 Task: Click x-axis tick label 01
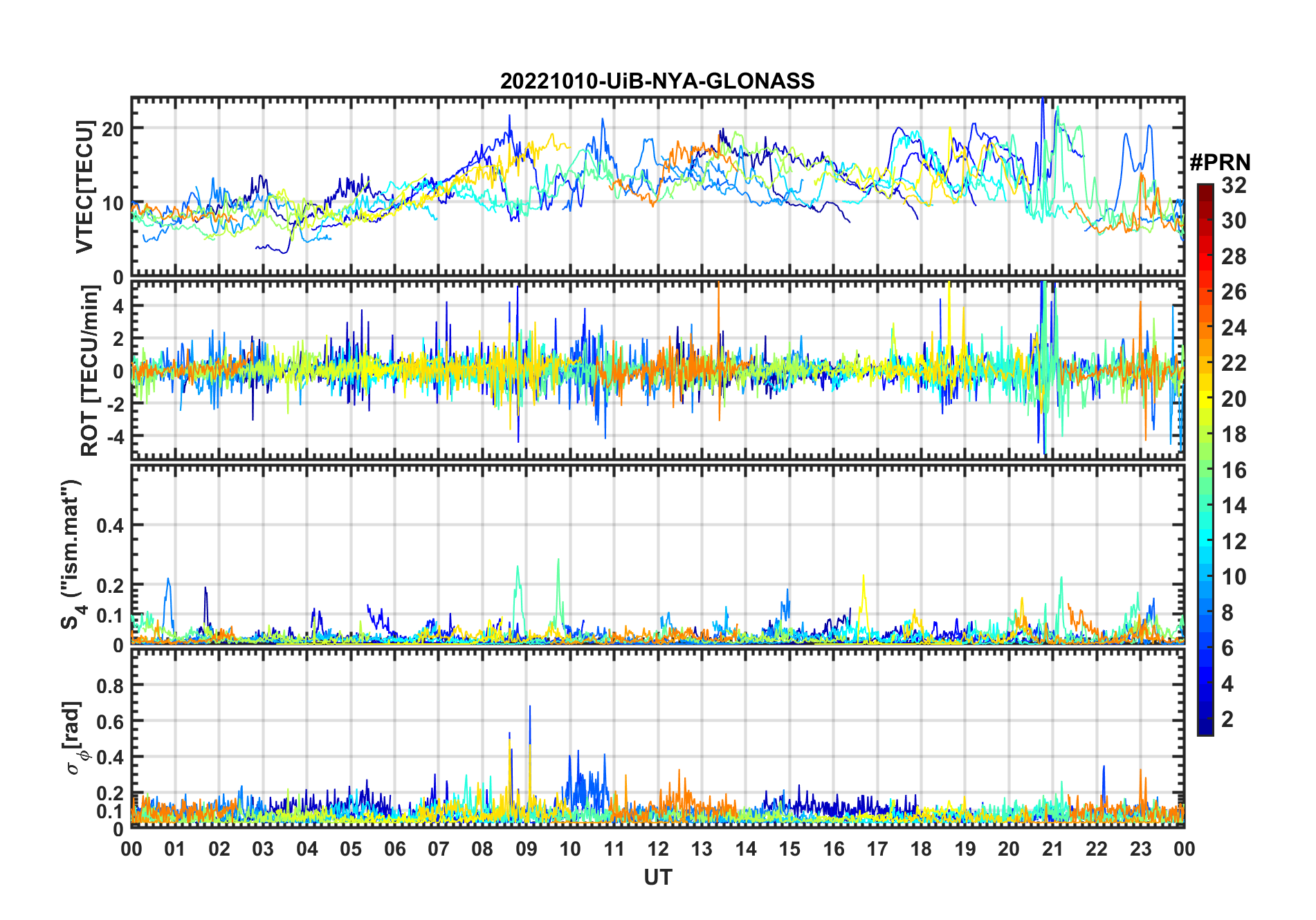tap(175, 849)
